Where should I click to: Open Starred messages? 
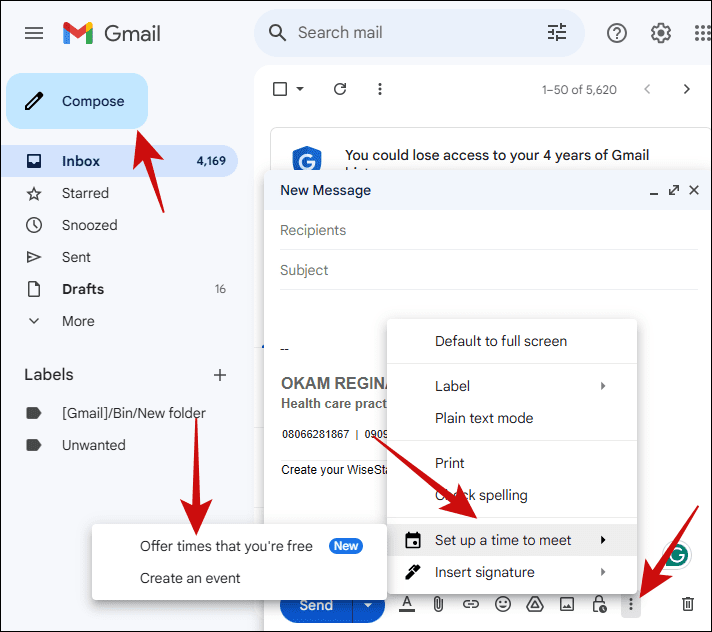click(x=120, y=193)
